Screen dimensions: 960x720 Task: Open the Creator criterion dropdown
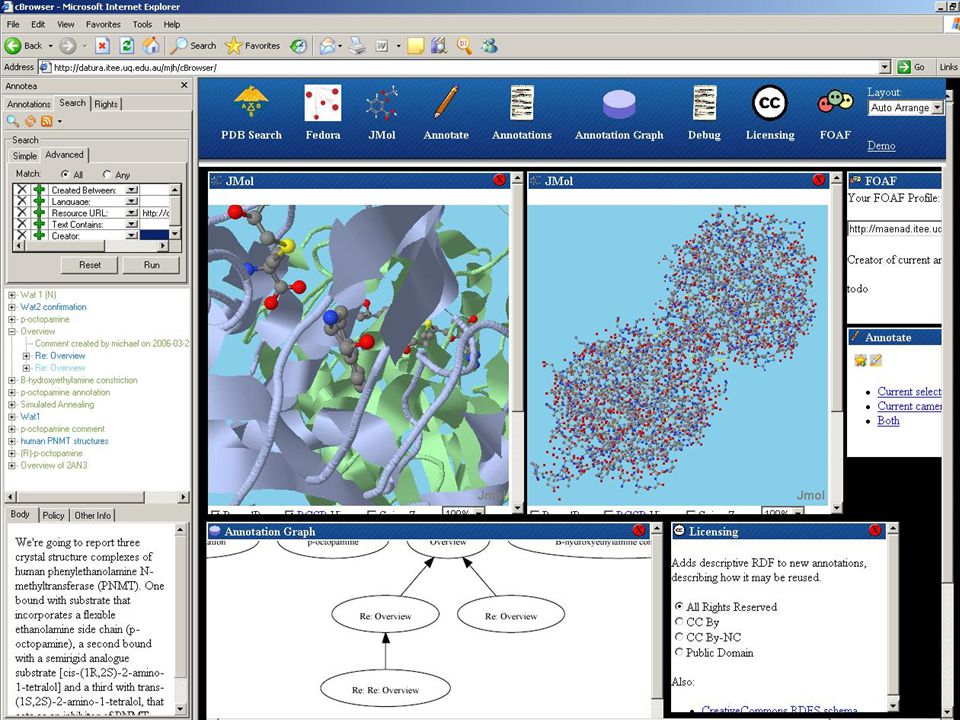click(x=132, y=236)
